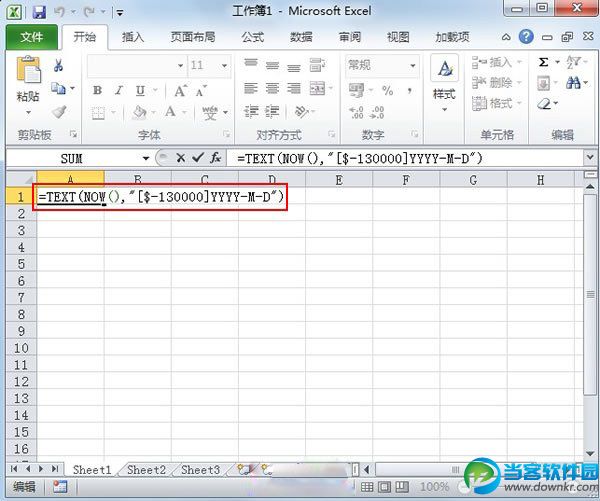Align text right
The image size is (600, 501).
pyautogui.click(x=294, y=89)
